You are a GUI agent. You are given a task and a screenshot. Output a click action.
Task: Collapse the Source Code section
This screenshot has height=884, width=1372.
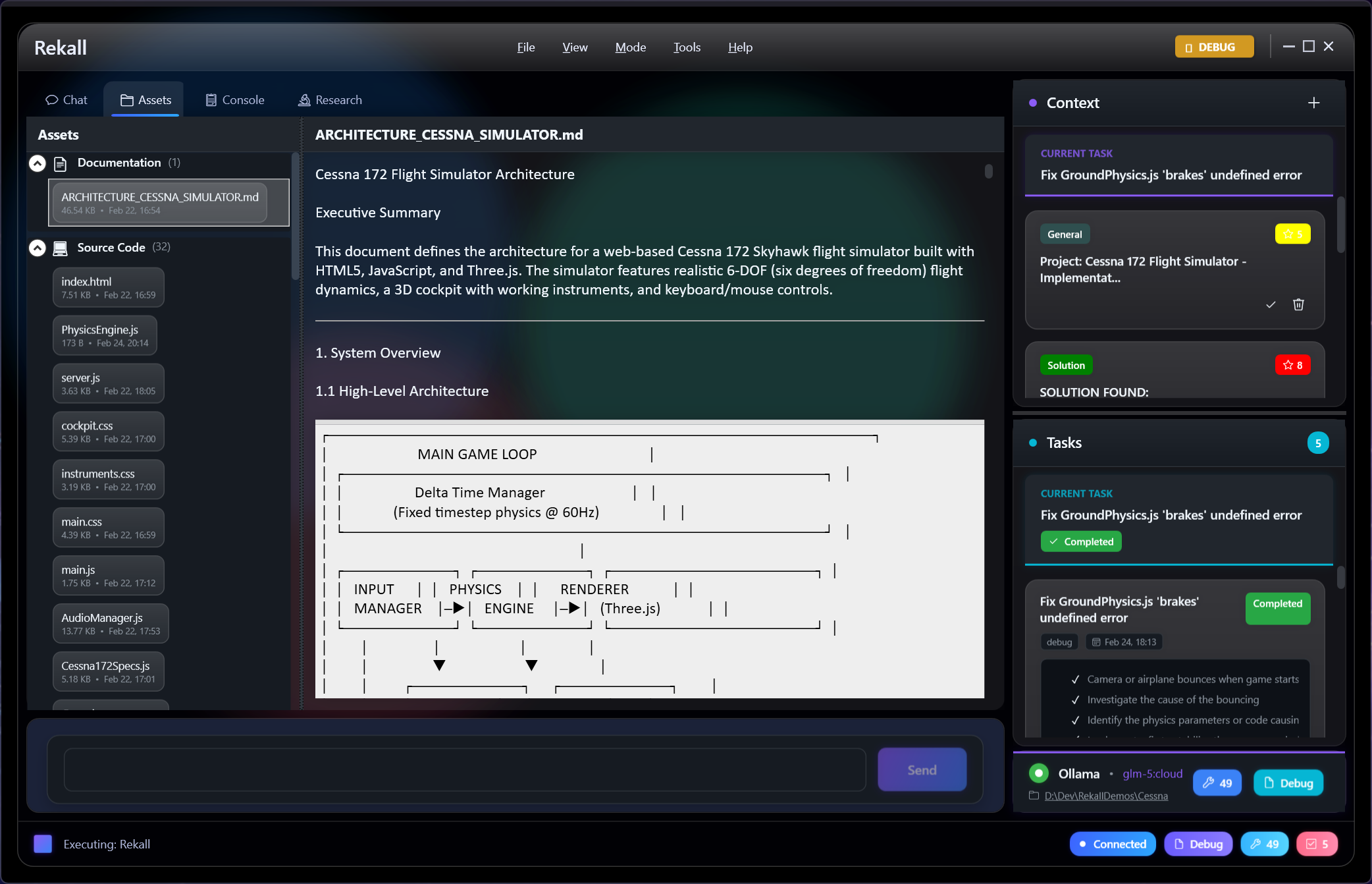[x=38, y=248]
